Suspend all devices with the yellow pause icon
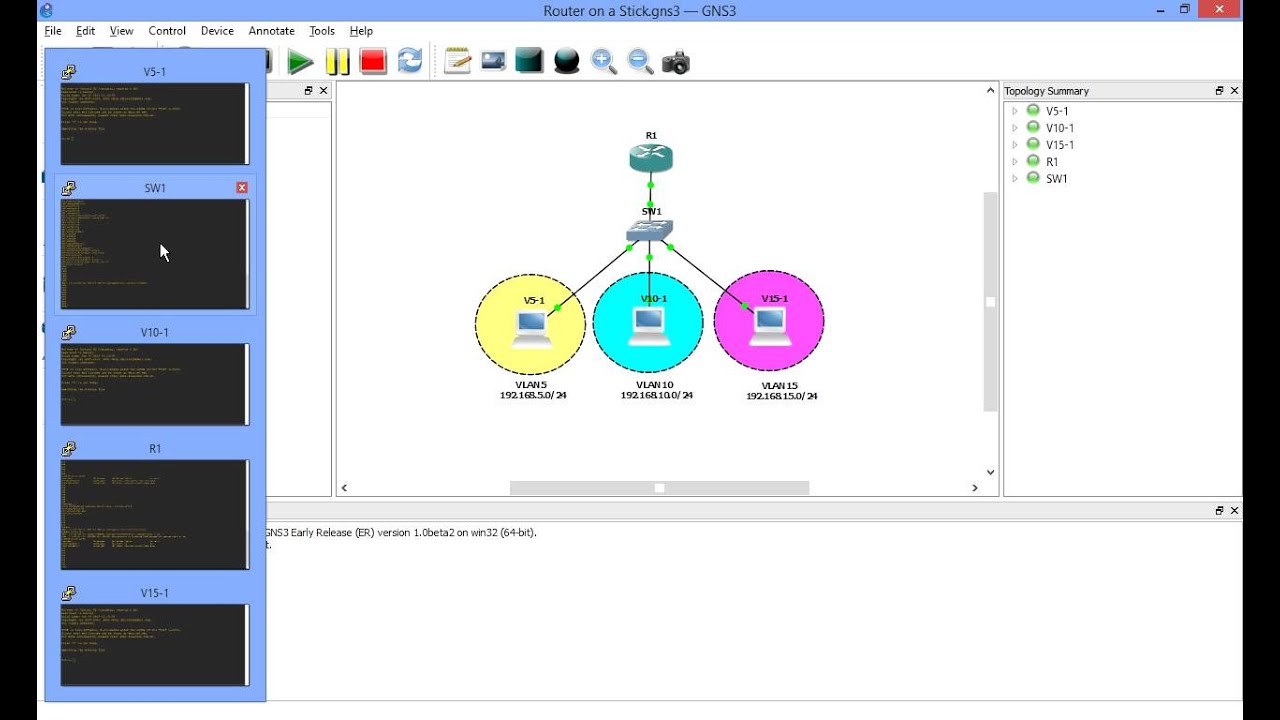This screenshot has height=720, width=1280. pyautogui.click(x=338, y=62)
